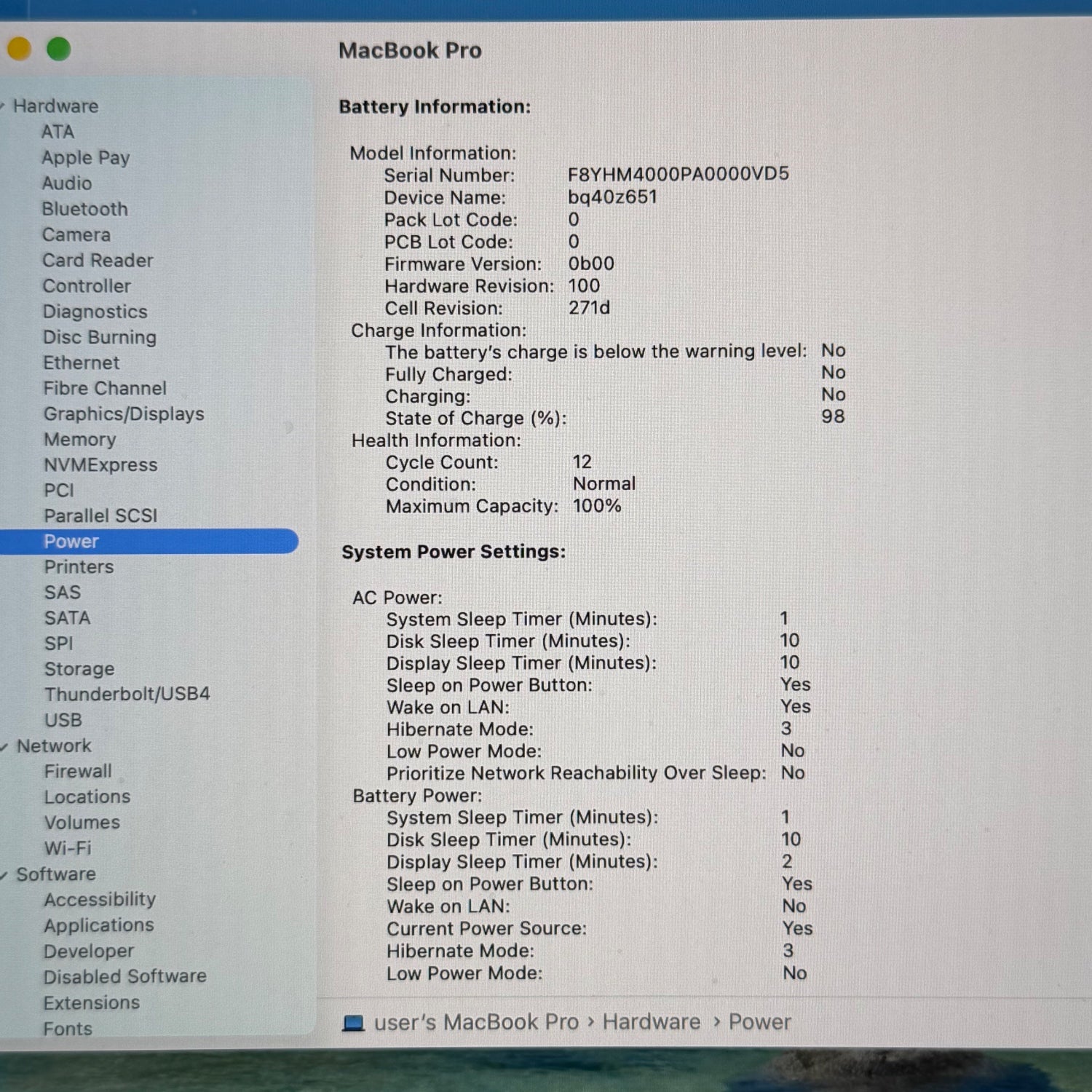1092x1092 pixels.
Task: Select USB in the Hardware list
Action: point(63,720)
